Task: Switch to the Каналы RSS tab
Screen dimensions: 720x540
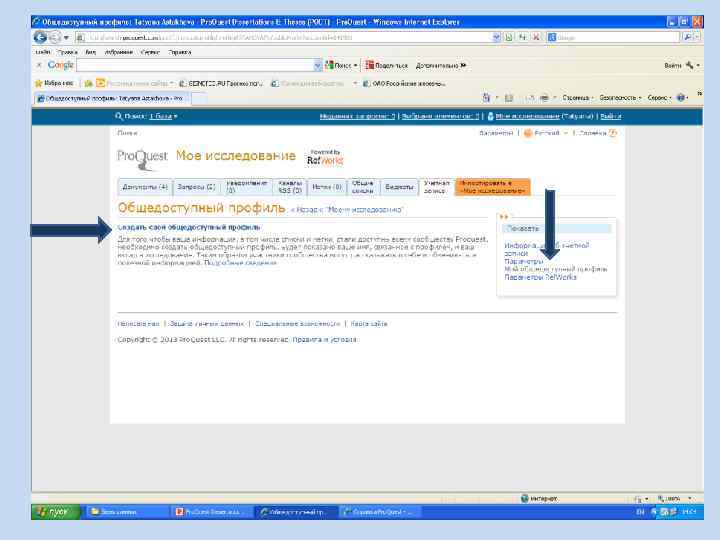Action: click(290, 187)
